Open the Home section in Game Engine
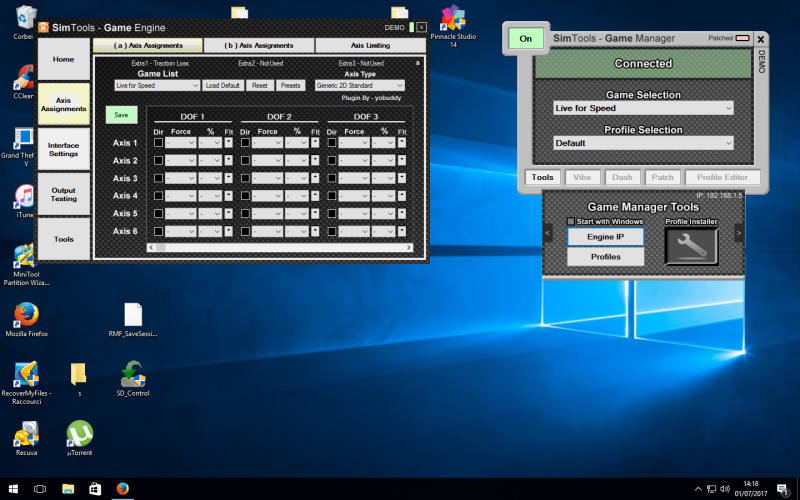Image resolution: width=800 pixels, height=500 pixels. point(64,59)
